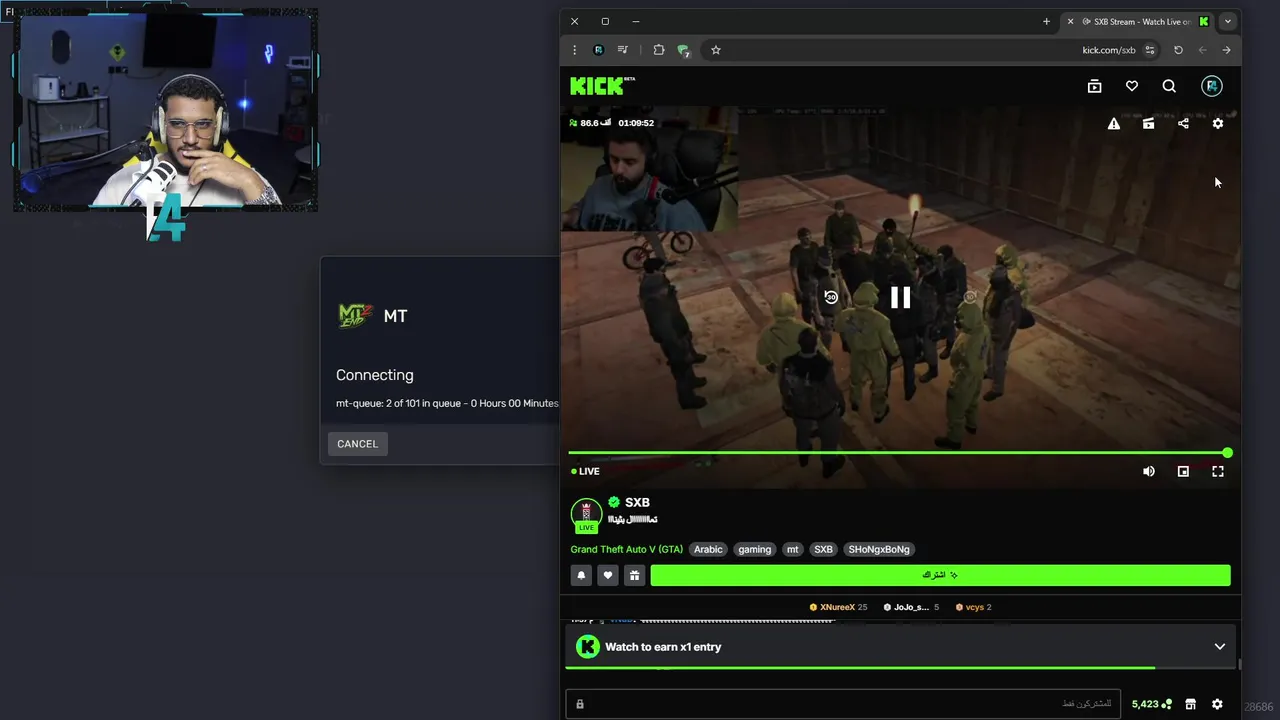Open video player settings gear
1280x720 pixels.
pyautogui.click(x=1218, y=123)
